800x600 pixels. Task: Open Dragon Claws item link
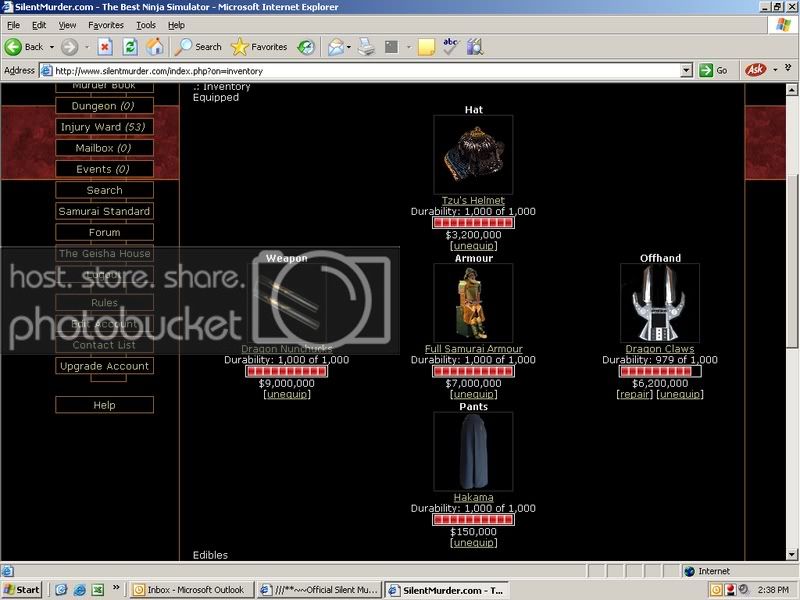[660, 349]
